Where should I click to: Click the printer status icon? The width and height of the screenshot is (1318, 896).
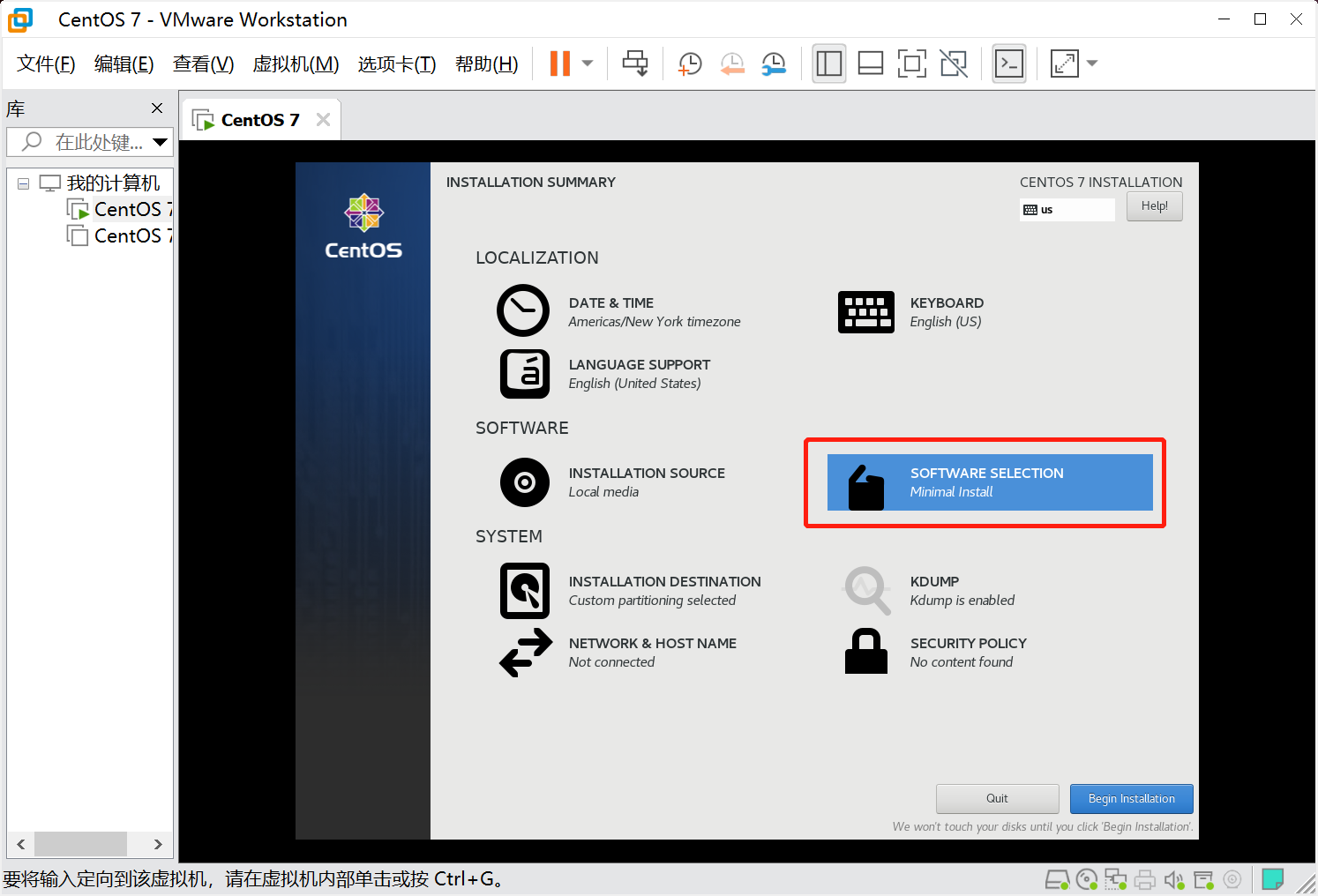pos(1145,879)
